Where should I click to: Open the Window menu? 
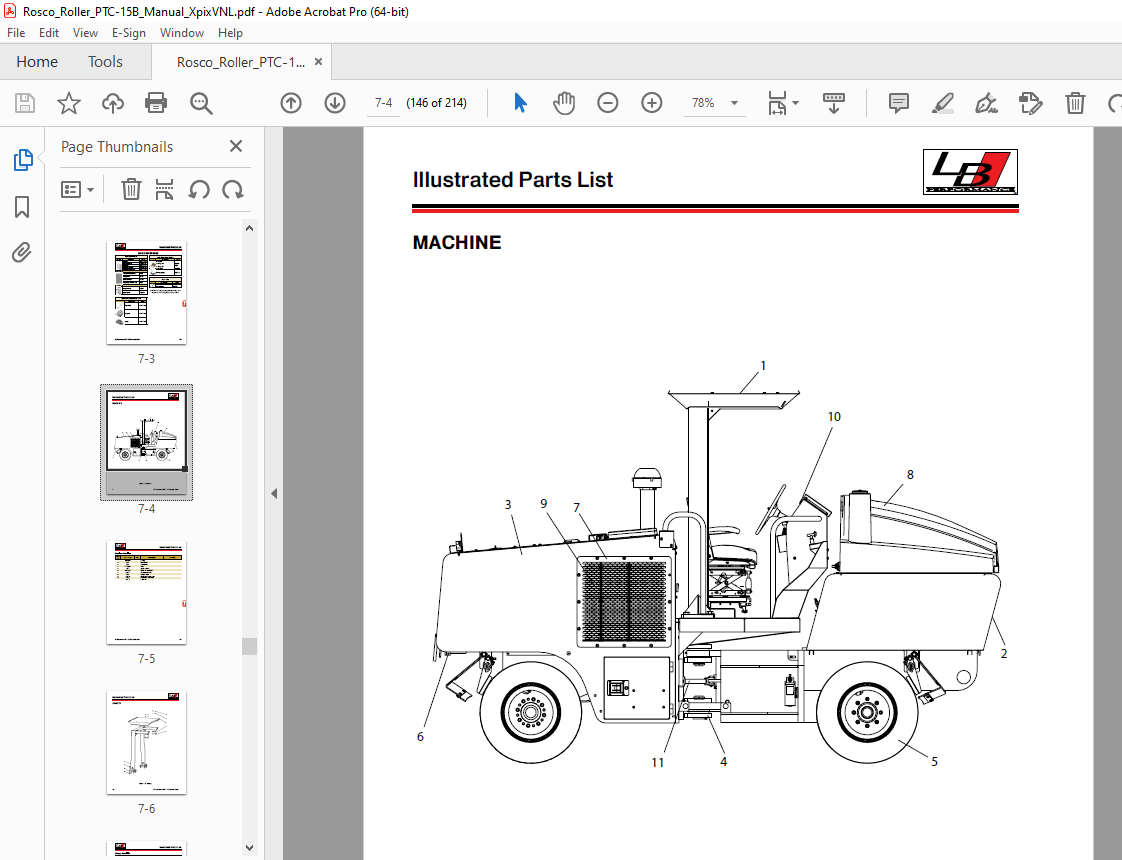(182, 33)
